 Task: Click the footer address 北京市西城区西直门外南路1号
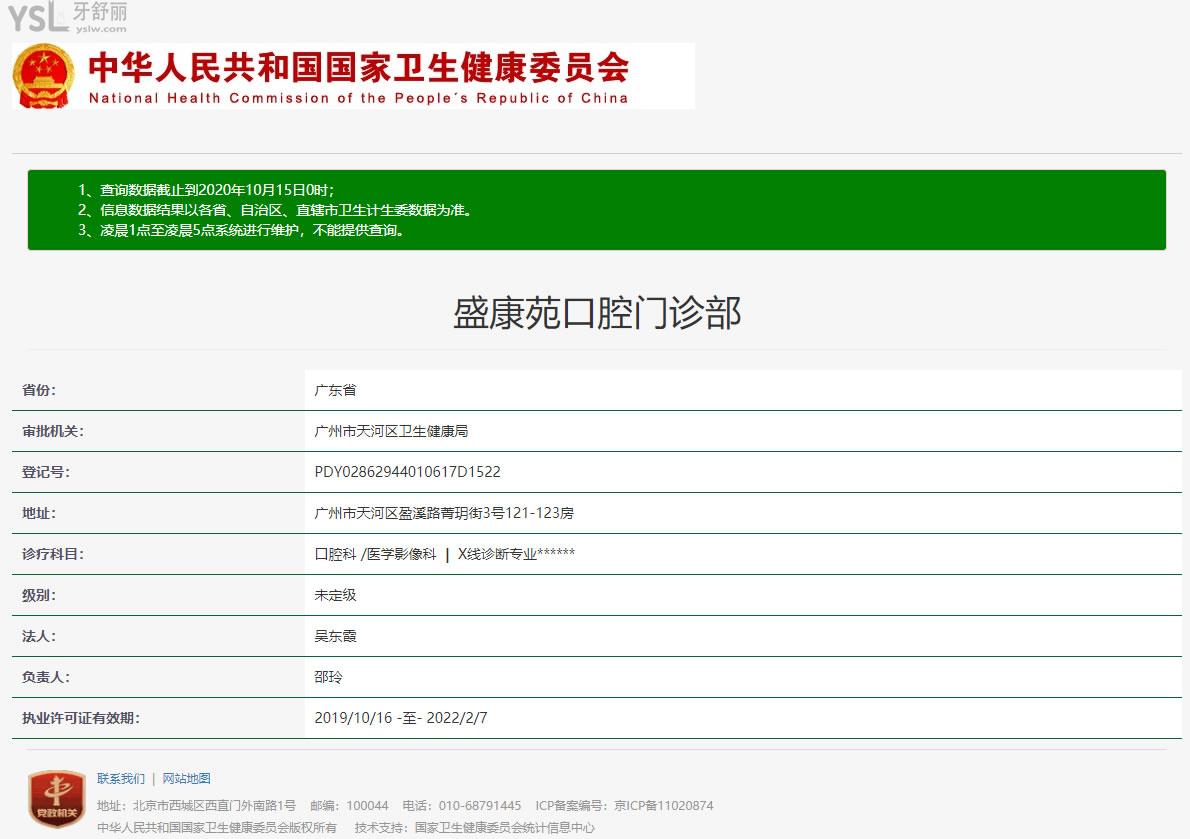point(214,806)
